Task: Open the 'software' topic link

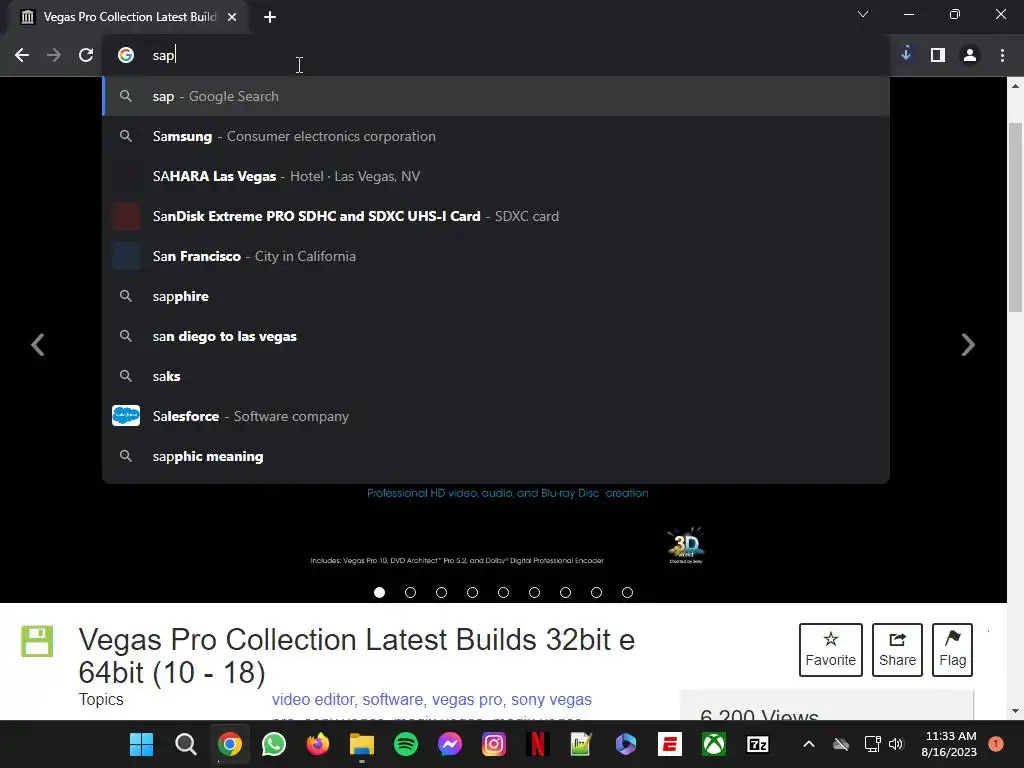Action: 393,699
